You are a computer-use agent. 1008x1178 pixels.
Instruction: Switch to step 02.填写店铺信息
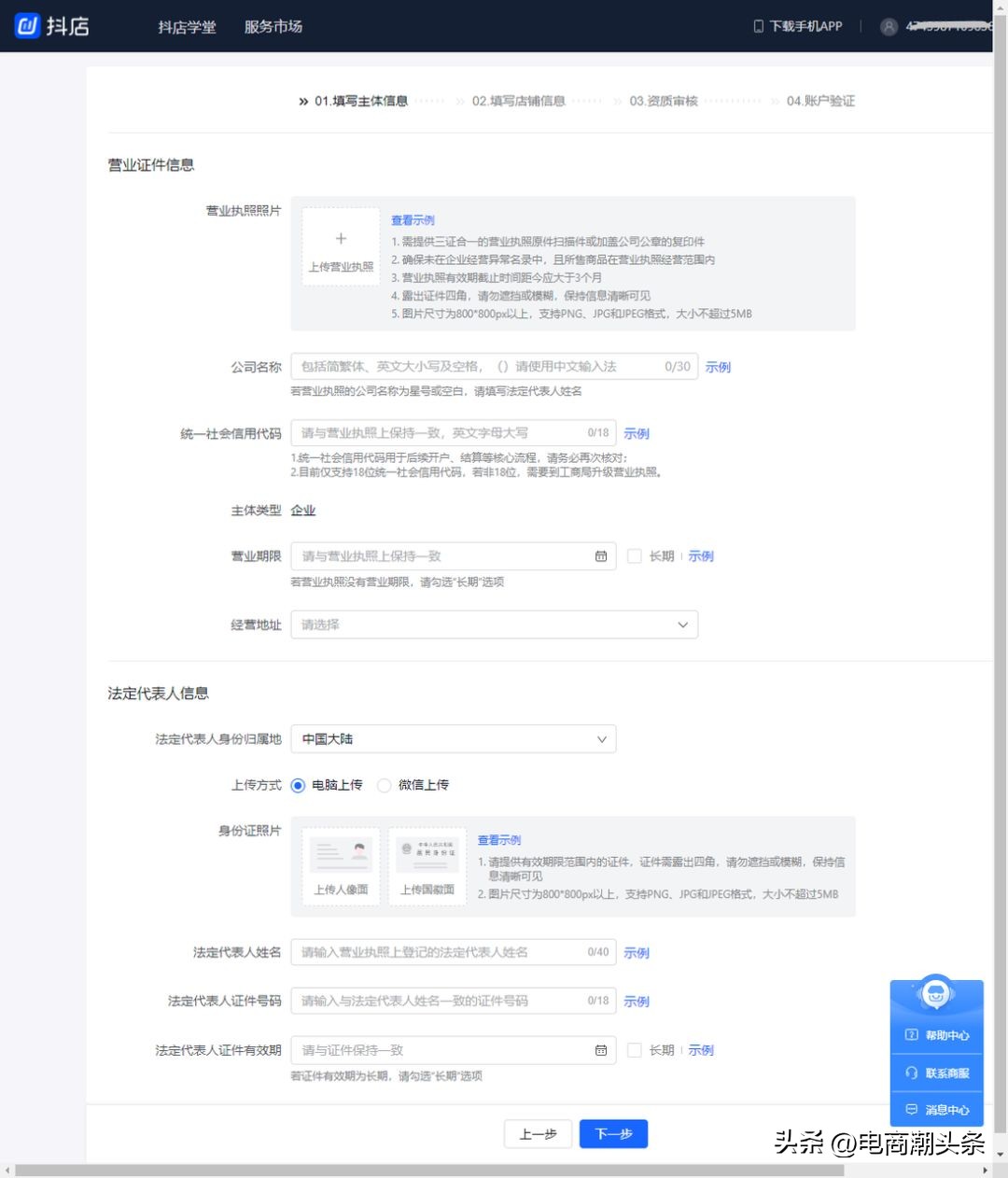pyautogui.click(x=518, y=101)
